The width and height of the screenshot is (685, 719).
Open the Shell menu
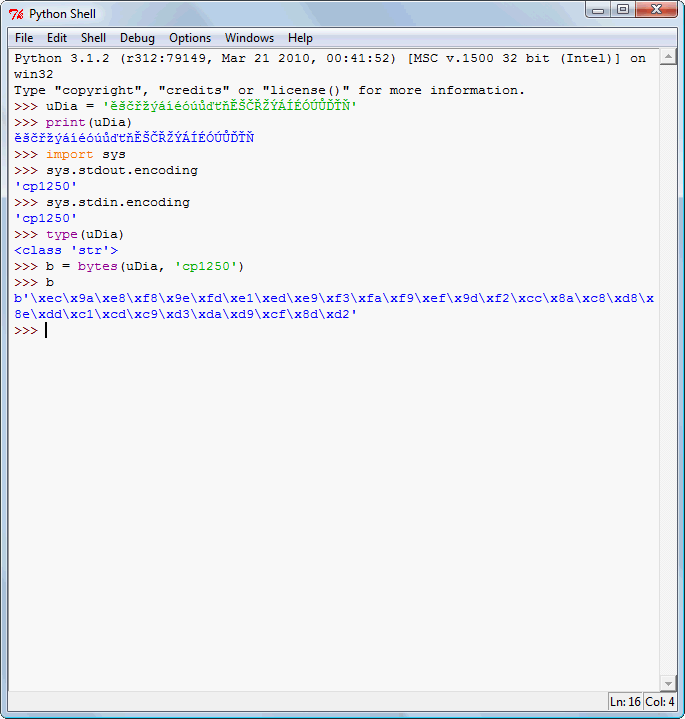click(94, 38)
